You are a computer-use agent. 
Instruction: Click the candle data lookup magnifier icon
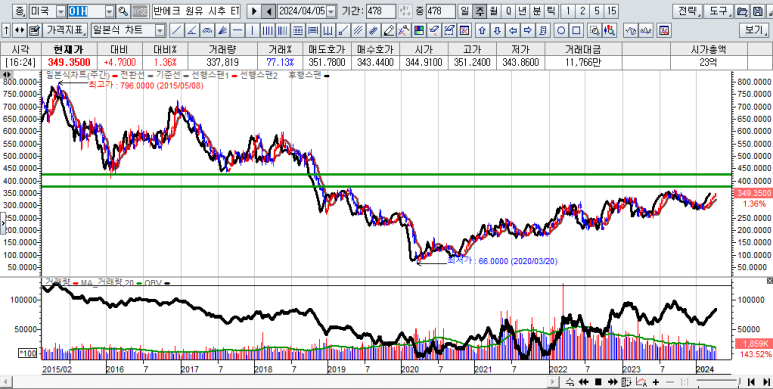point(610,31)
